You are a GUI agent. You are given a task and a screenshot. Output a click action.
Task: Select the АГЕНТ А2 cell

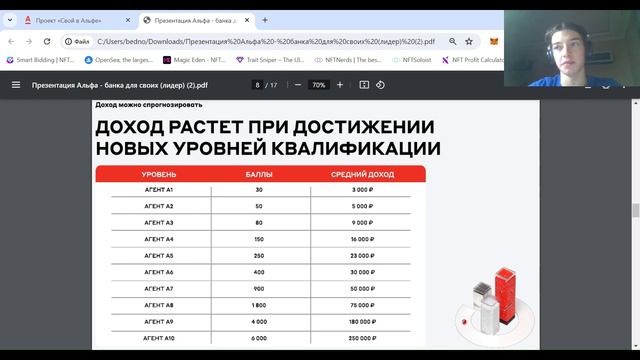(159, 206)
